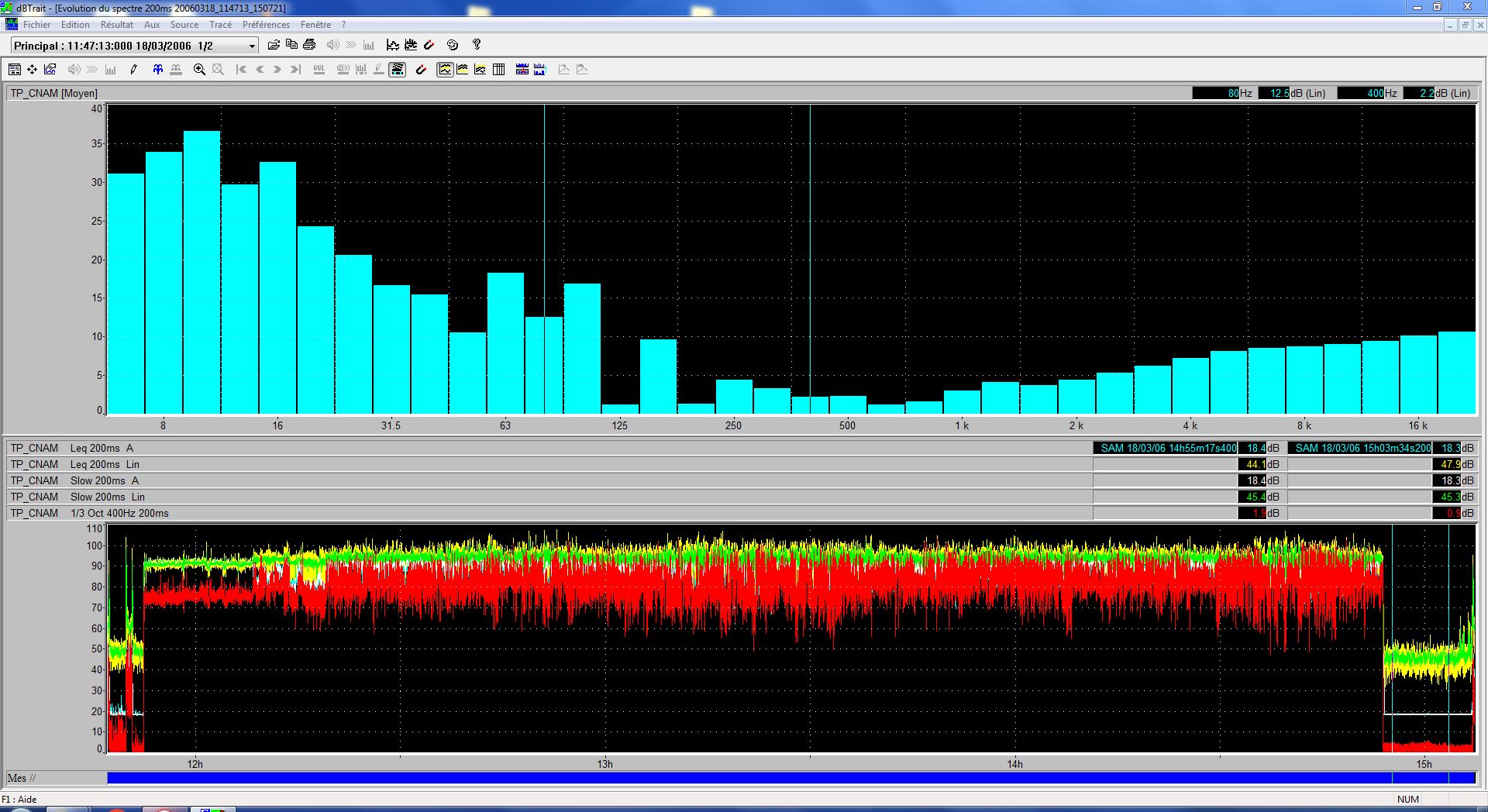
Task: Click the printer icon in top toolbar
Action: [x=310, y=45]
